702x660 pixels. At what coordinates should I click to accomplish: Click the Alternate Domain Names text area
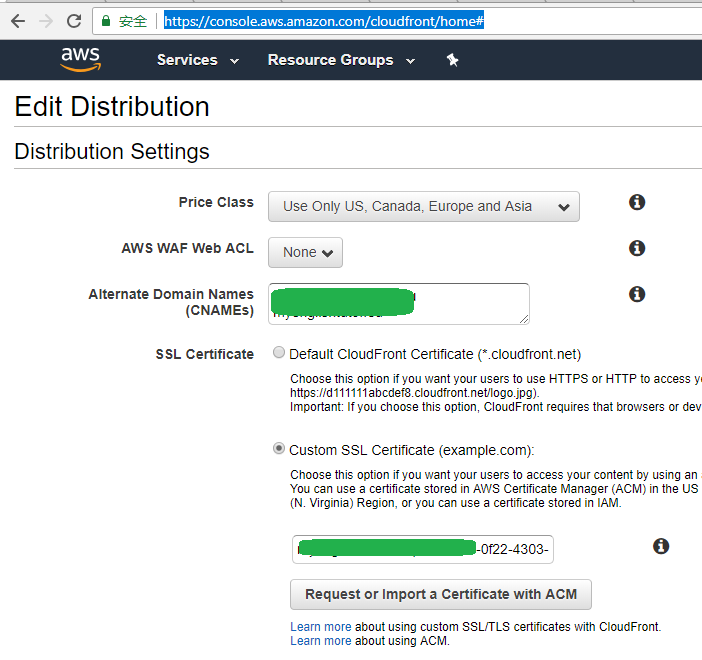point(398,303)
